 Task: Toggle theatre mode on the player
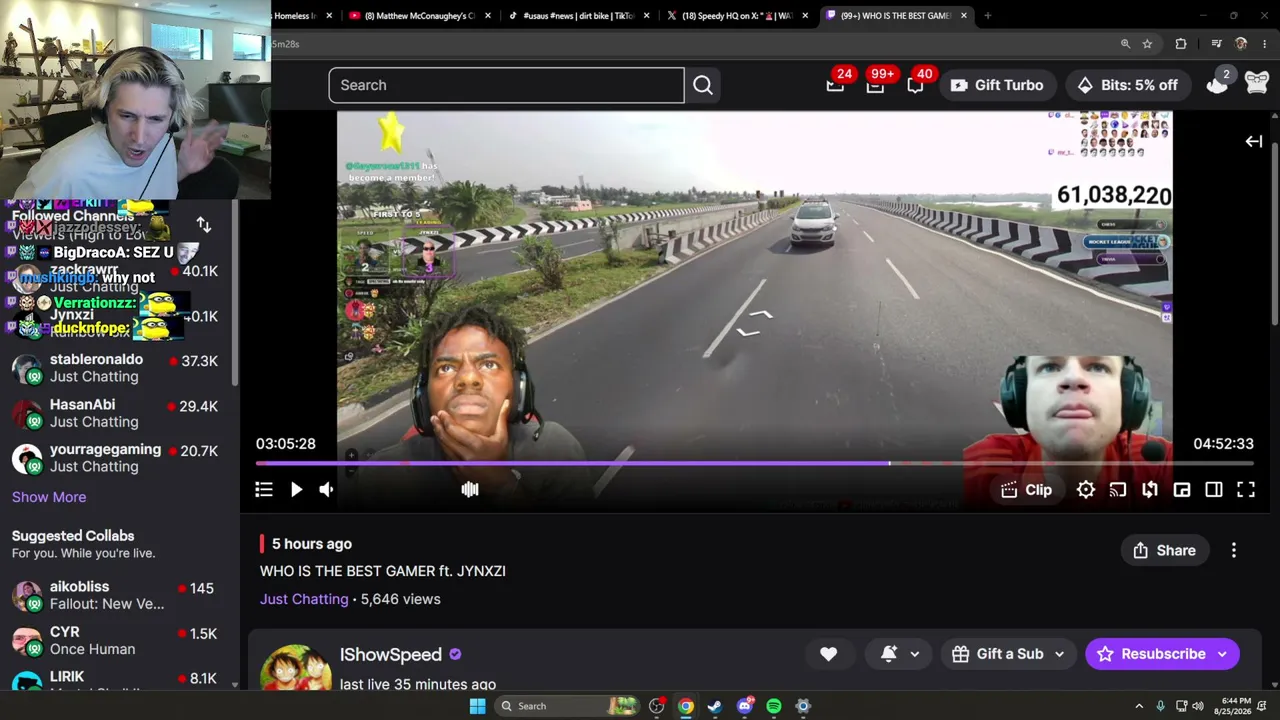pos(1214,489)
